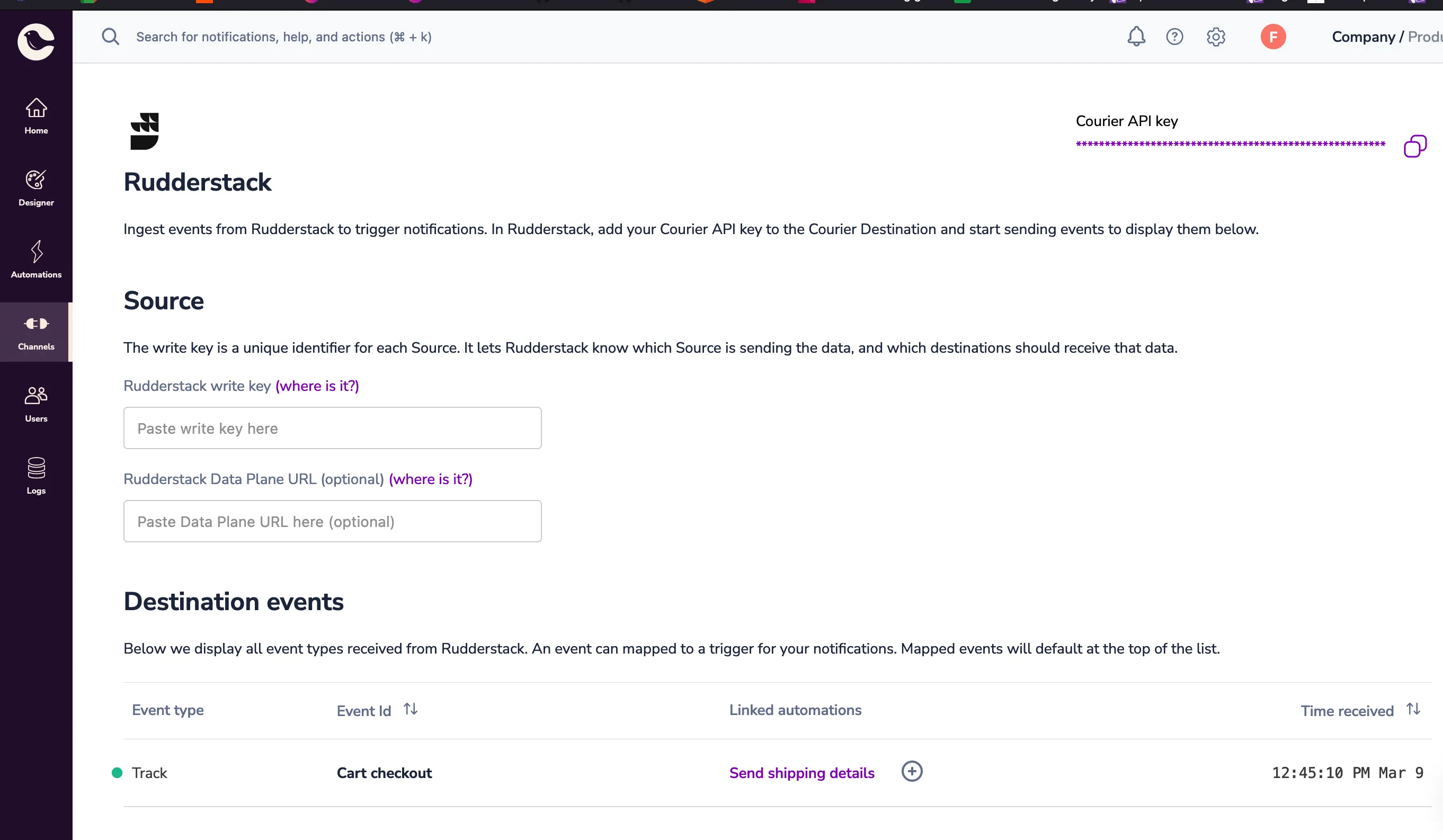Open settings gear icon
The image size is (1443, 840).
click(1216, 37)
